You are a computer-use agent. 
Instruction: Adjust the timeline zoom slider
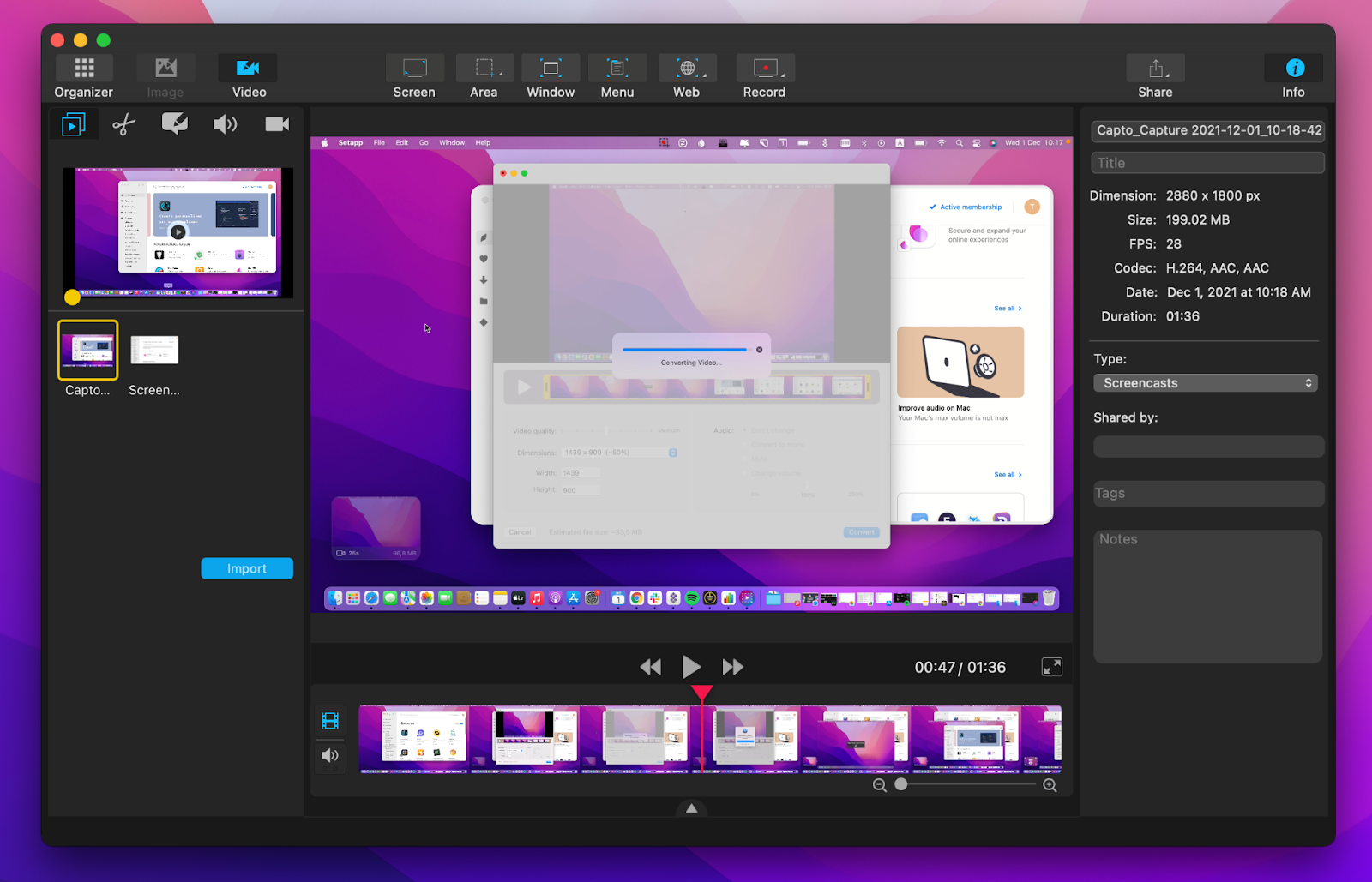point(900,784)
